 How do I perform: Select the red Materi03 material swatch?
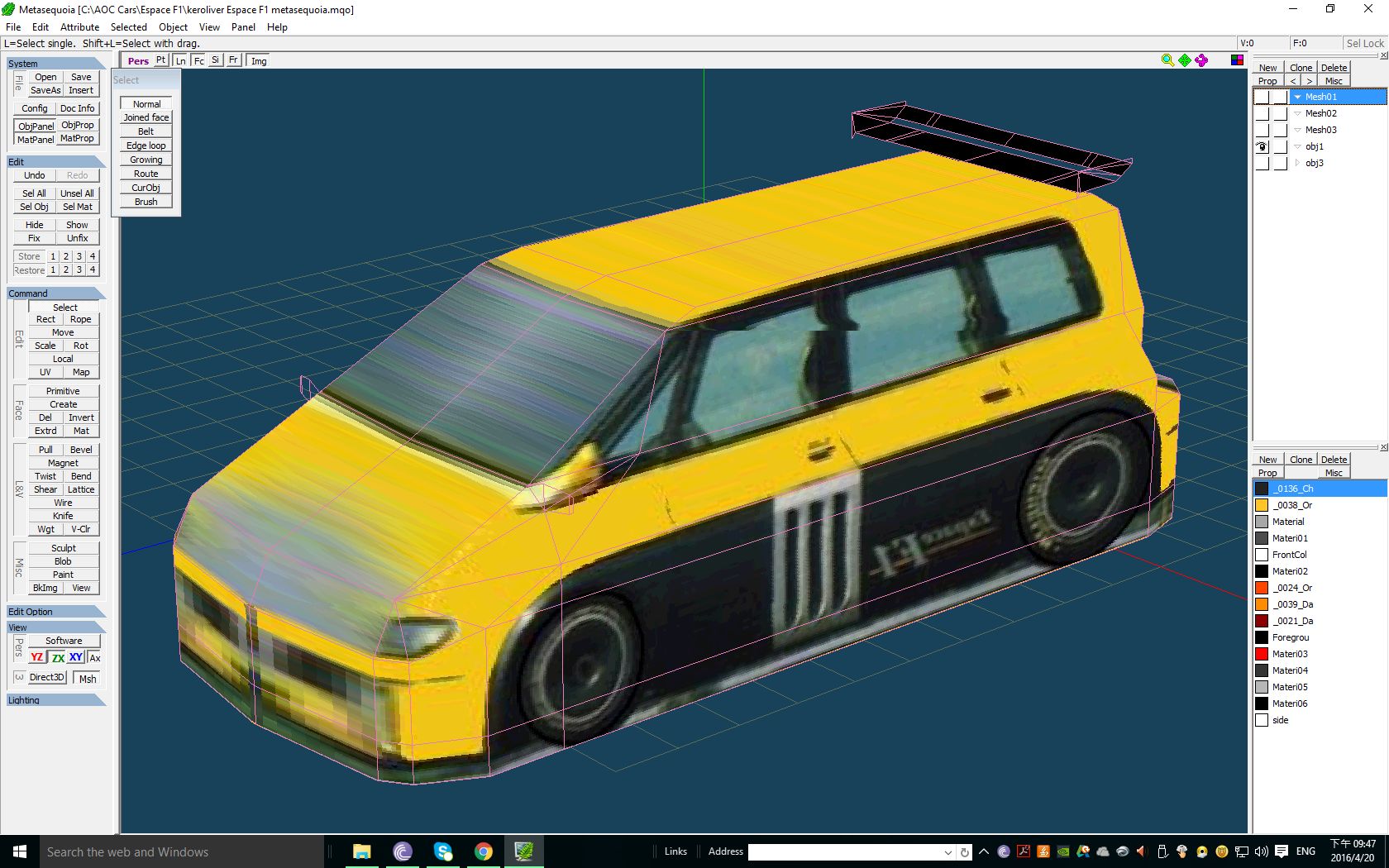(1262, 654)
